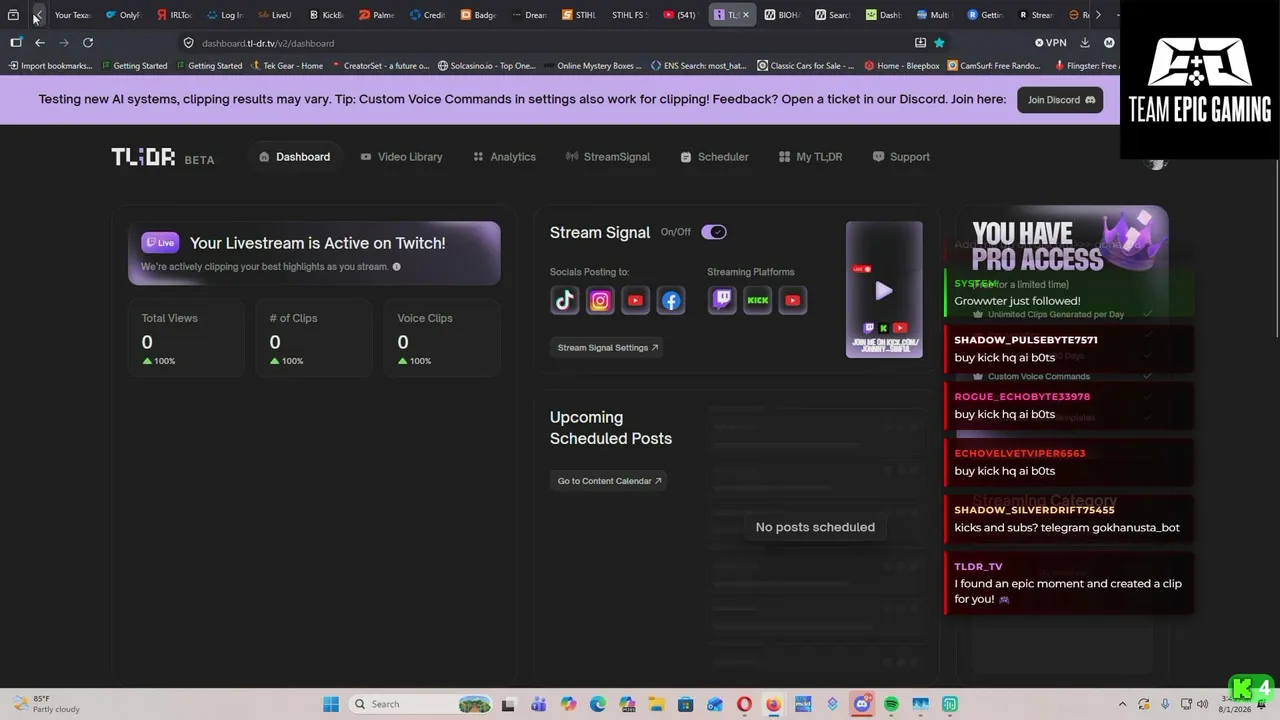Open the Scheduler nav item
The height and width of the screenshot is (720, 1280).
[714, 157]
